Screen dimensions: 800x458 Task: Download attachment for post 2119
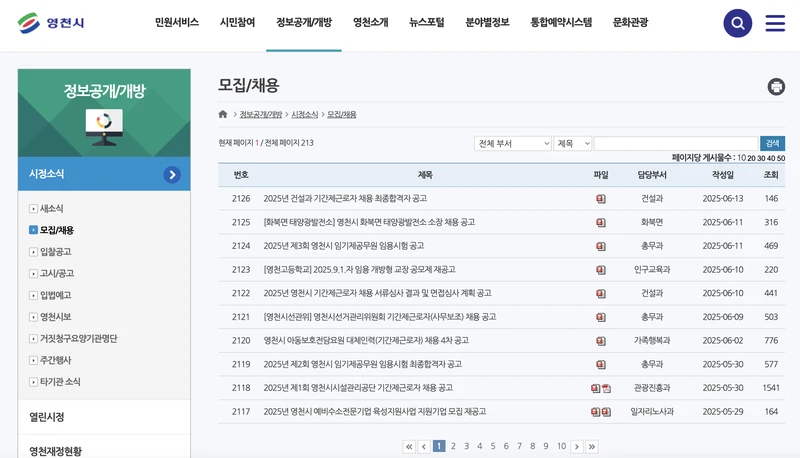pyautogui.click(x=601, y=365)
